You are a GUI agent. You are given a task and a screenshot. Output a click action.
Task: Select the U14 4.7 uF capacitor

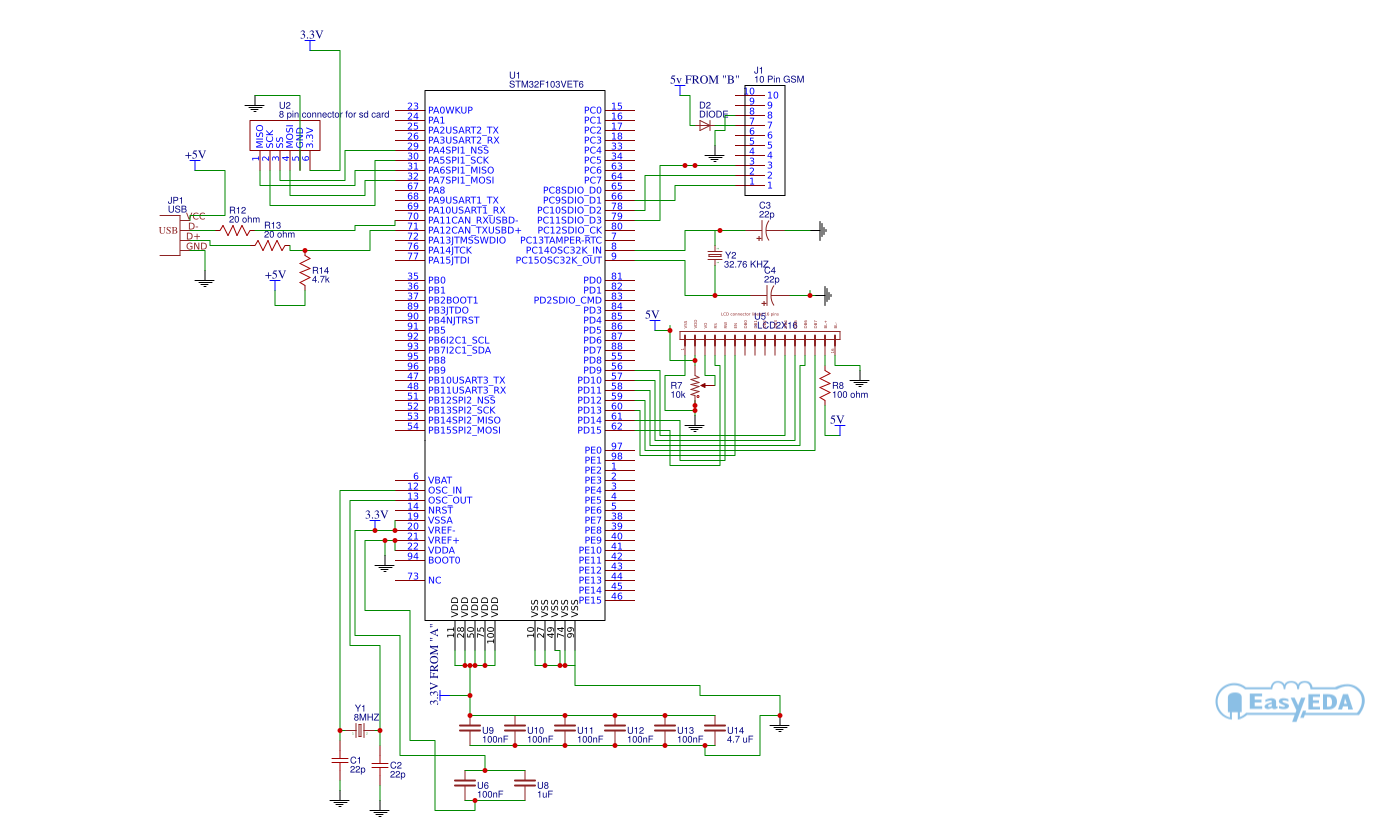[x=714, y=729]
